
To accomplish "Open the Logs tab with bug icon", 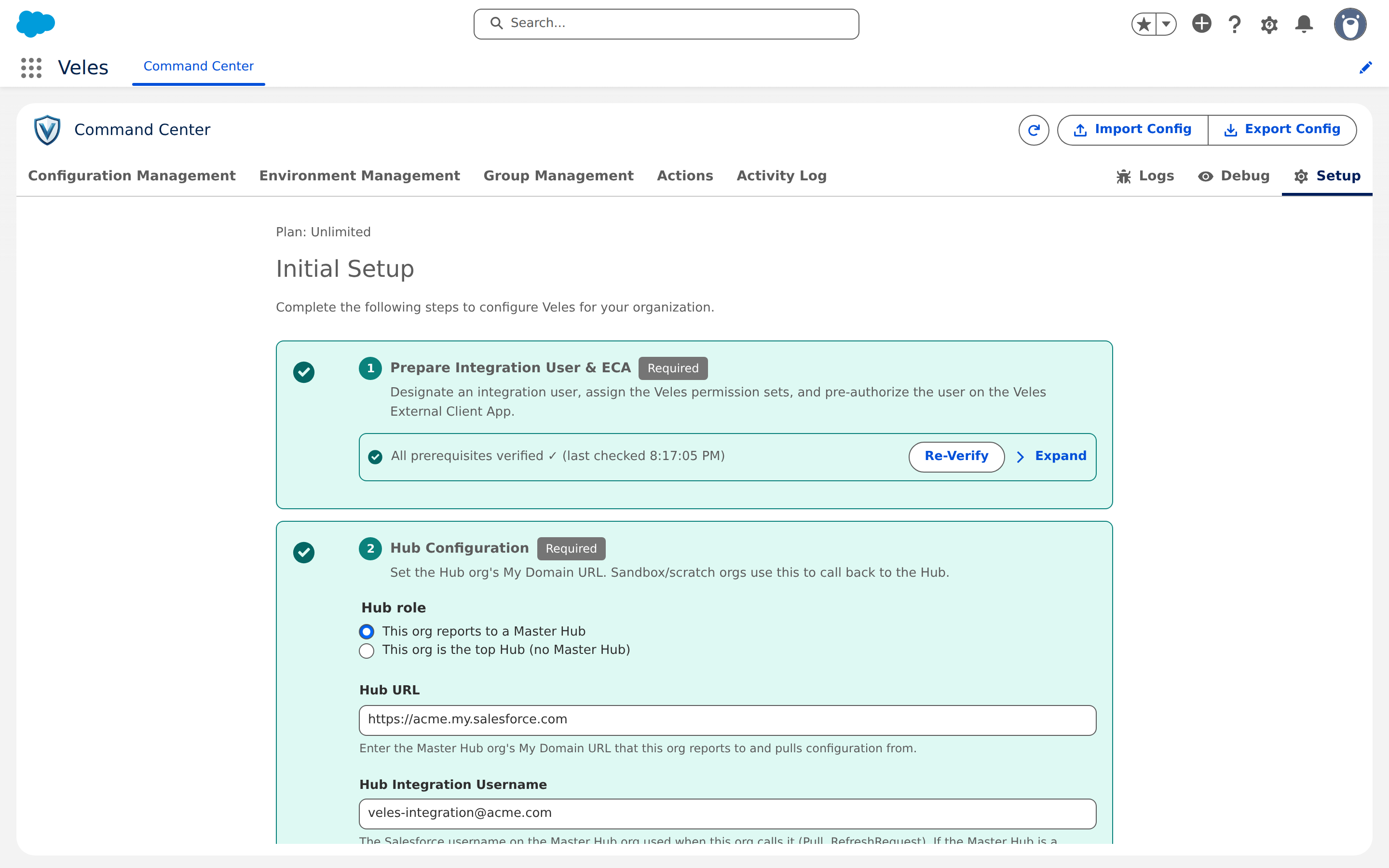I will point(1145,176).
